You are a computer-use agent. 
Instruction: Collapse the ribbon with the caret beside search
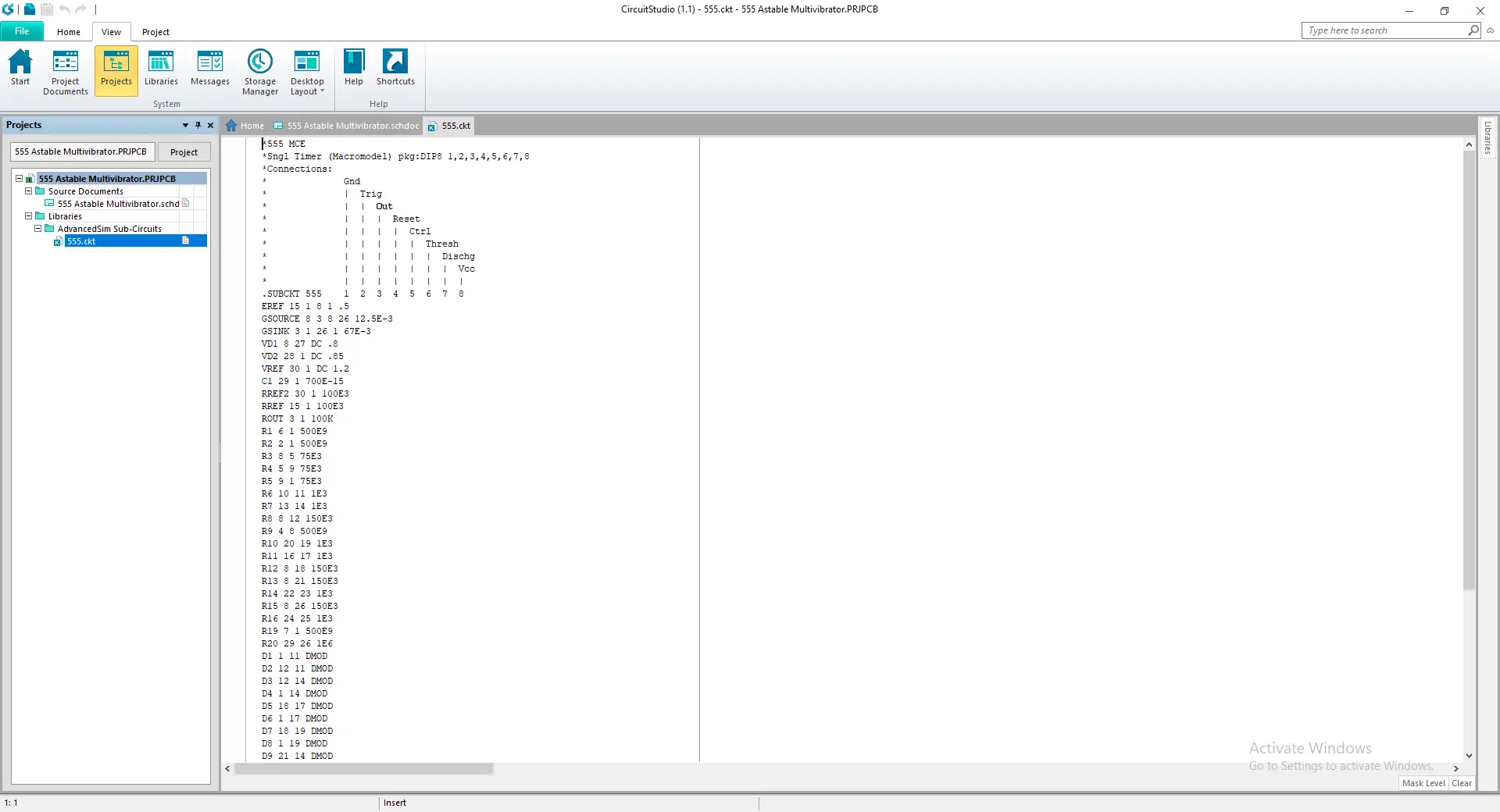1490,30
